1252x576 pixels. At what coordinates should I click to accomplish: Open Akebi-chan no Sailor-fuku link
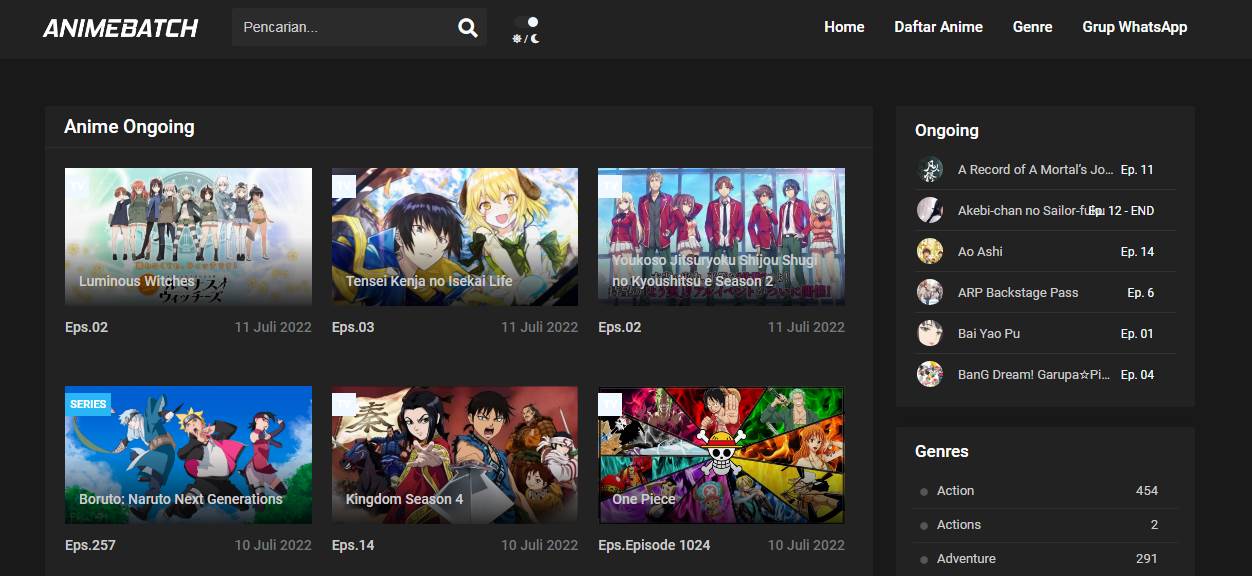pyautogui.click(x=1030, y=210)
